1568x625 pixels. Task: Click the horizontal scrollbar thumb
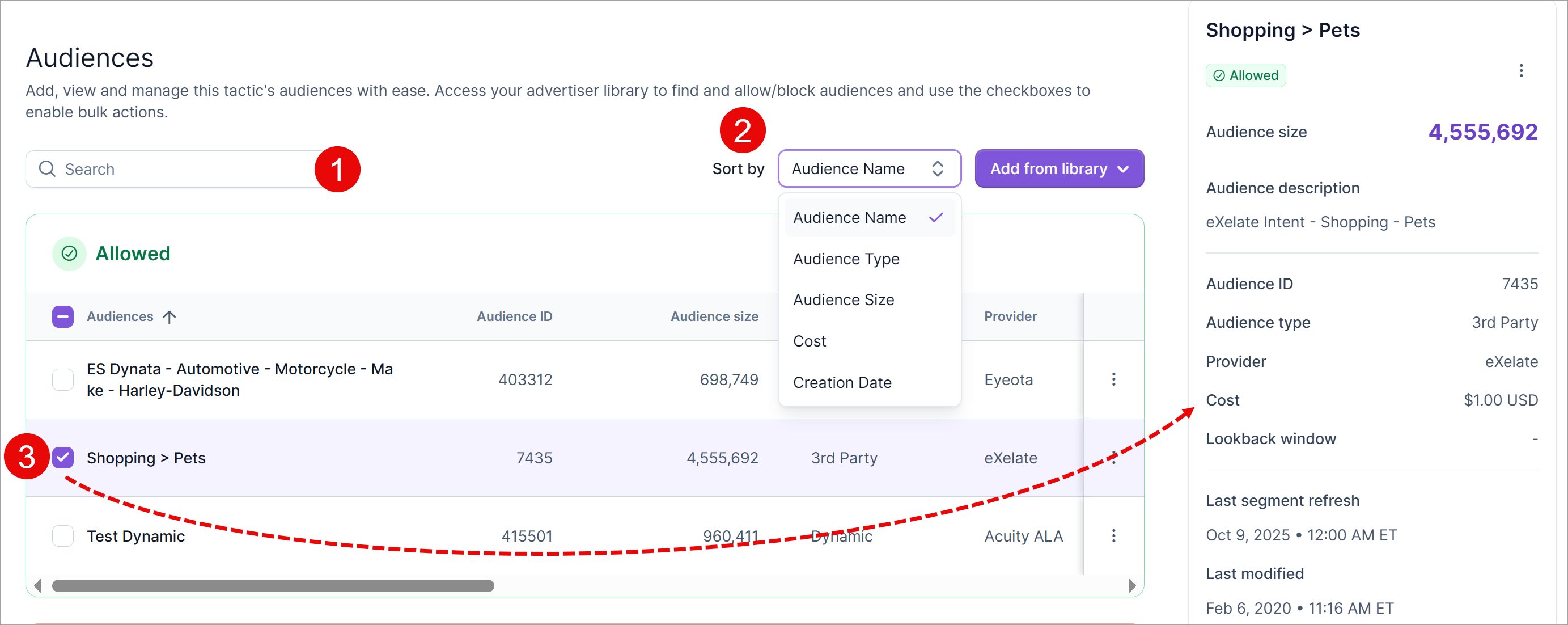tap(273, 585)
